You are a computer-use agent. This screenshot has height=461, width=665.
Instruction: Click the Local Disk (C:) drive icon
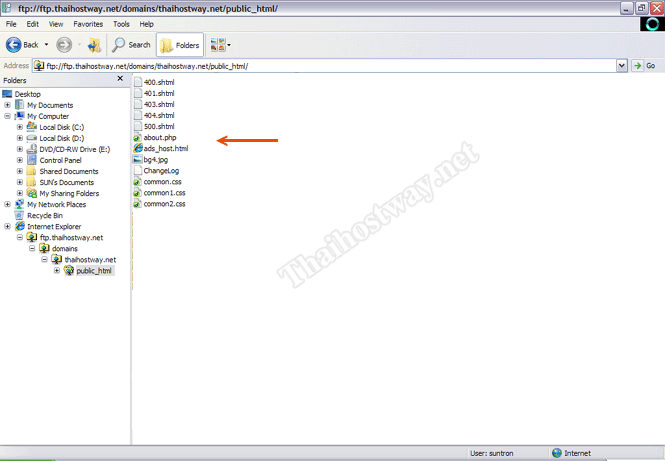click(x=32, y=127)
